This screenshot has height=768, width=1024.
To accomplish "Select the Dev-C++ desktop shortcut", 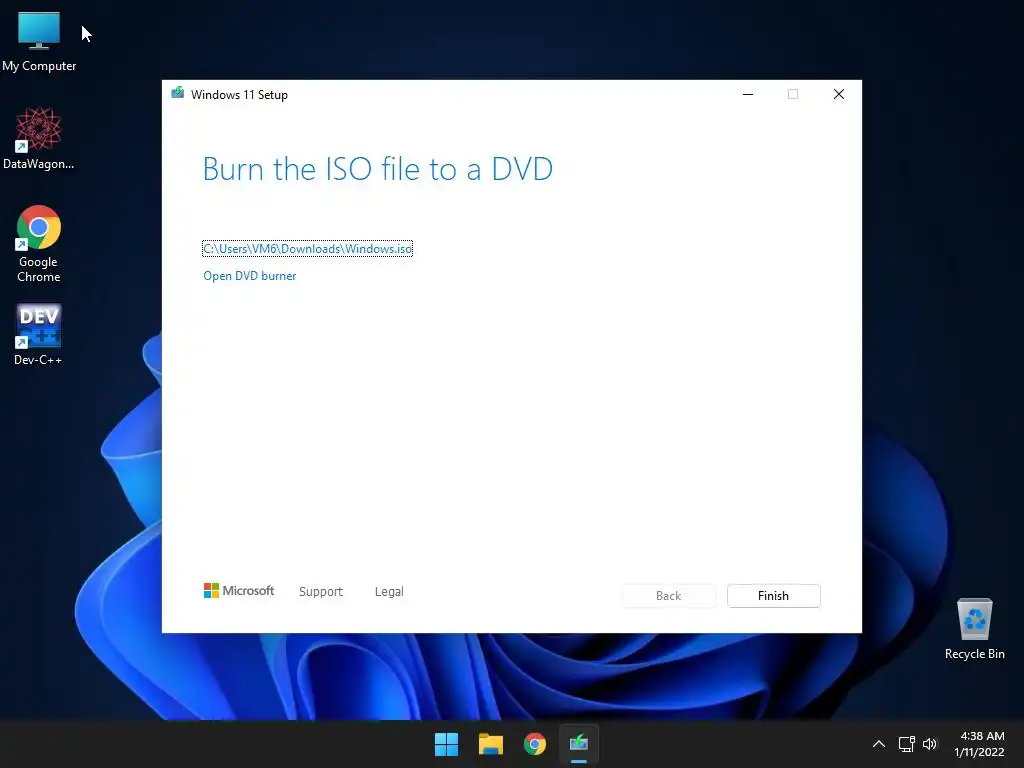I will [39, 334].
